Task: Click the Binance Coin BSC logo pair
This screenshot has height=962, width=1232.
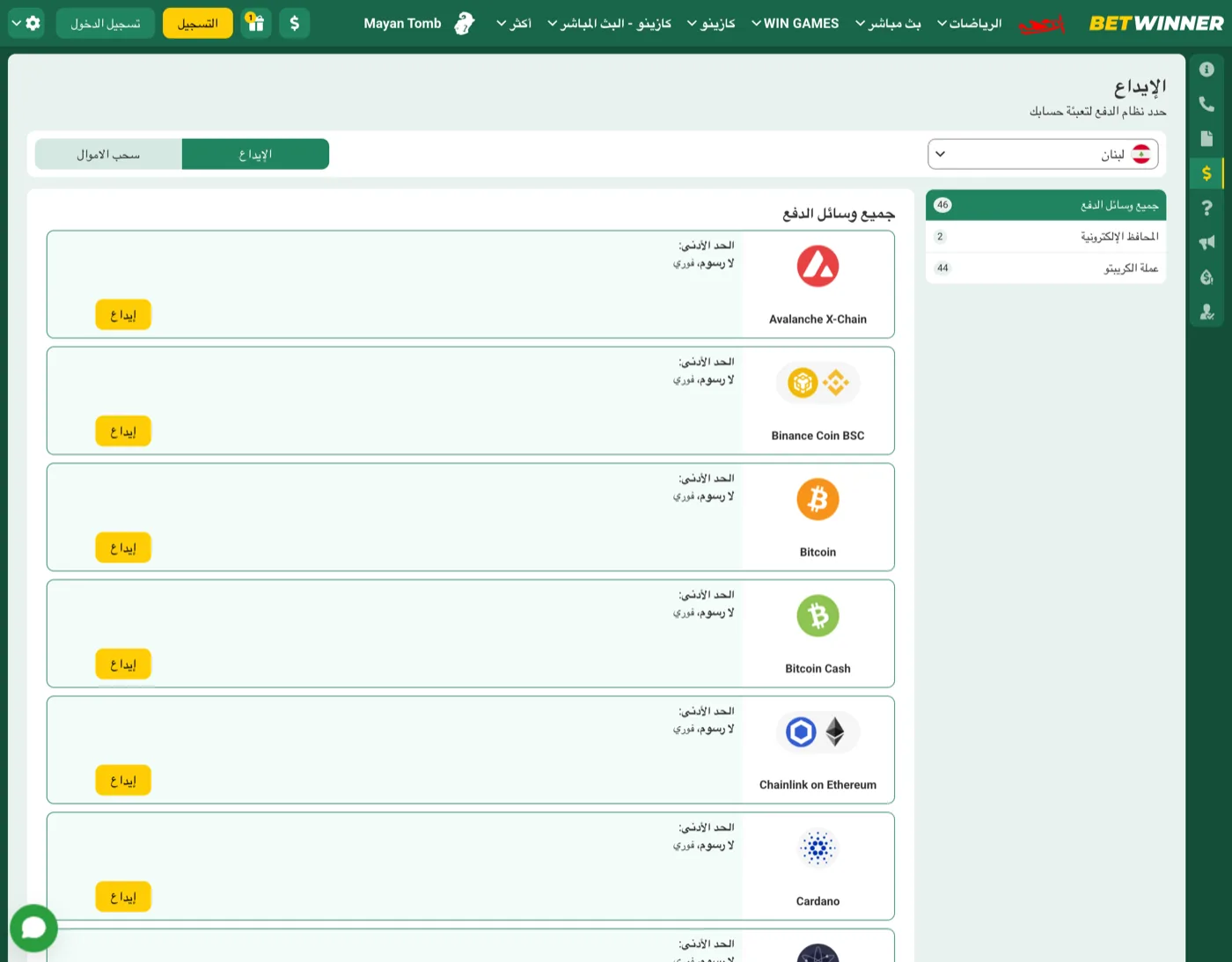Action: click(x=818, y=383)
